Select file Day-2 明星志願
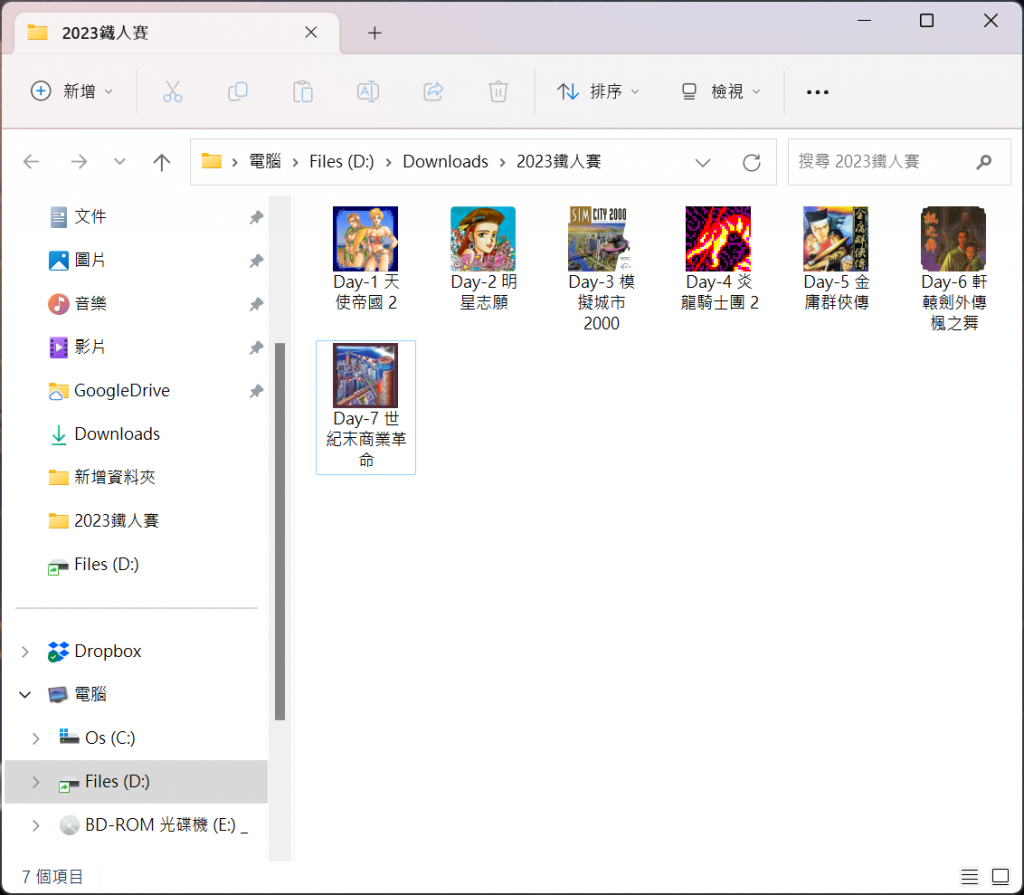Viewport: 1024px width, 895px height. 483,259
